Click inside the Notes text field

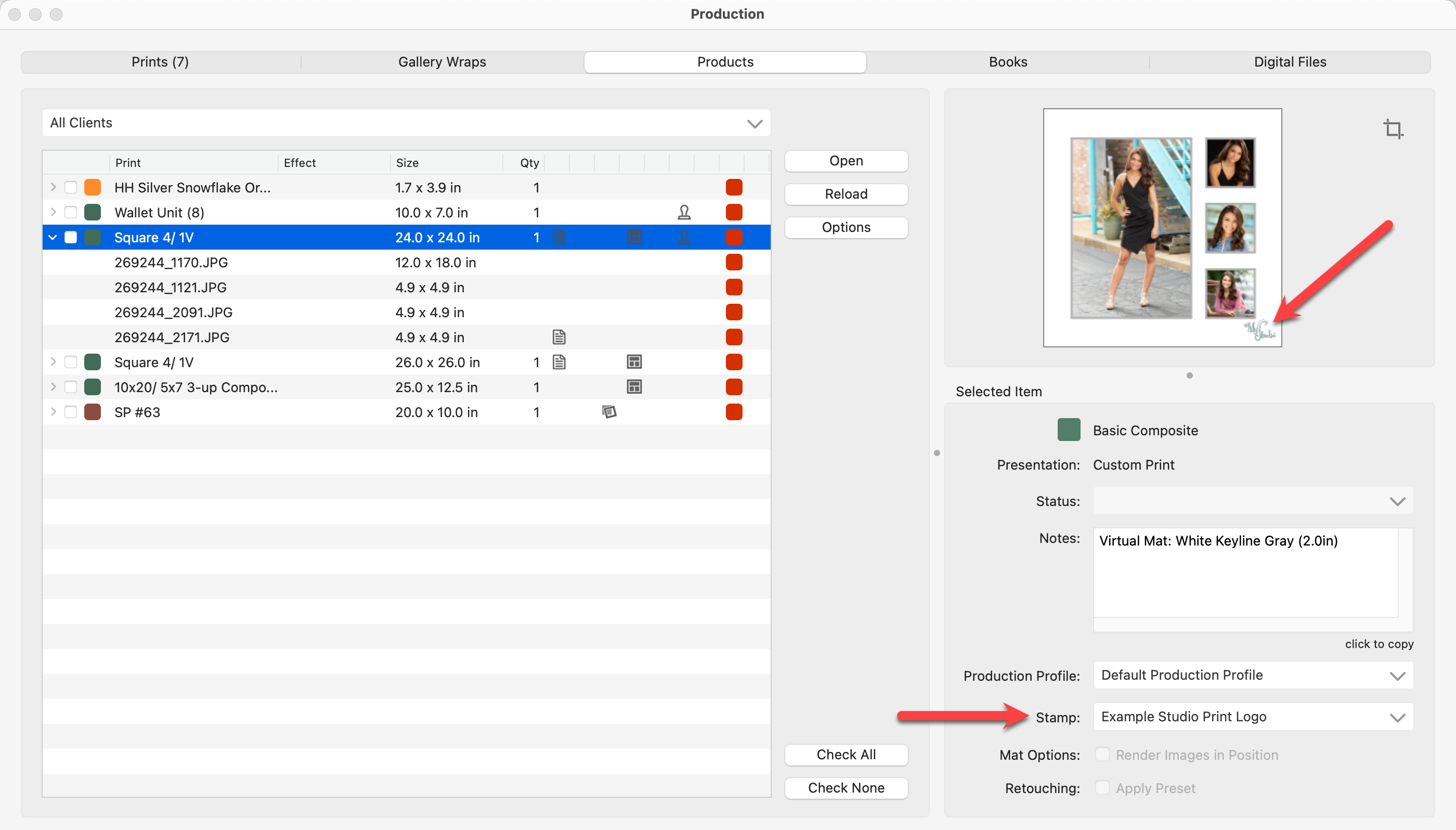point(1245,573)
